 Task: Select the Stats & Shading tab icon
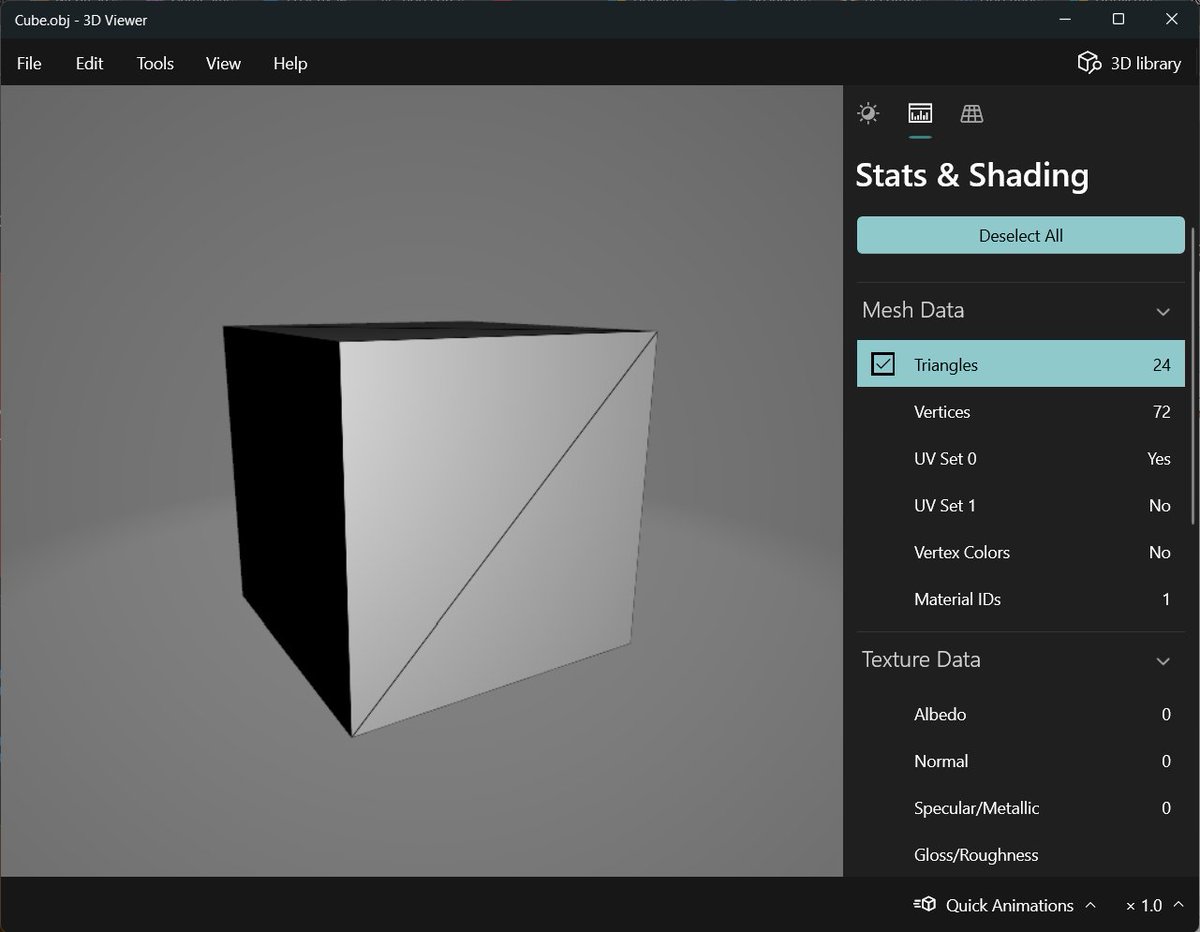coord(920,113)
